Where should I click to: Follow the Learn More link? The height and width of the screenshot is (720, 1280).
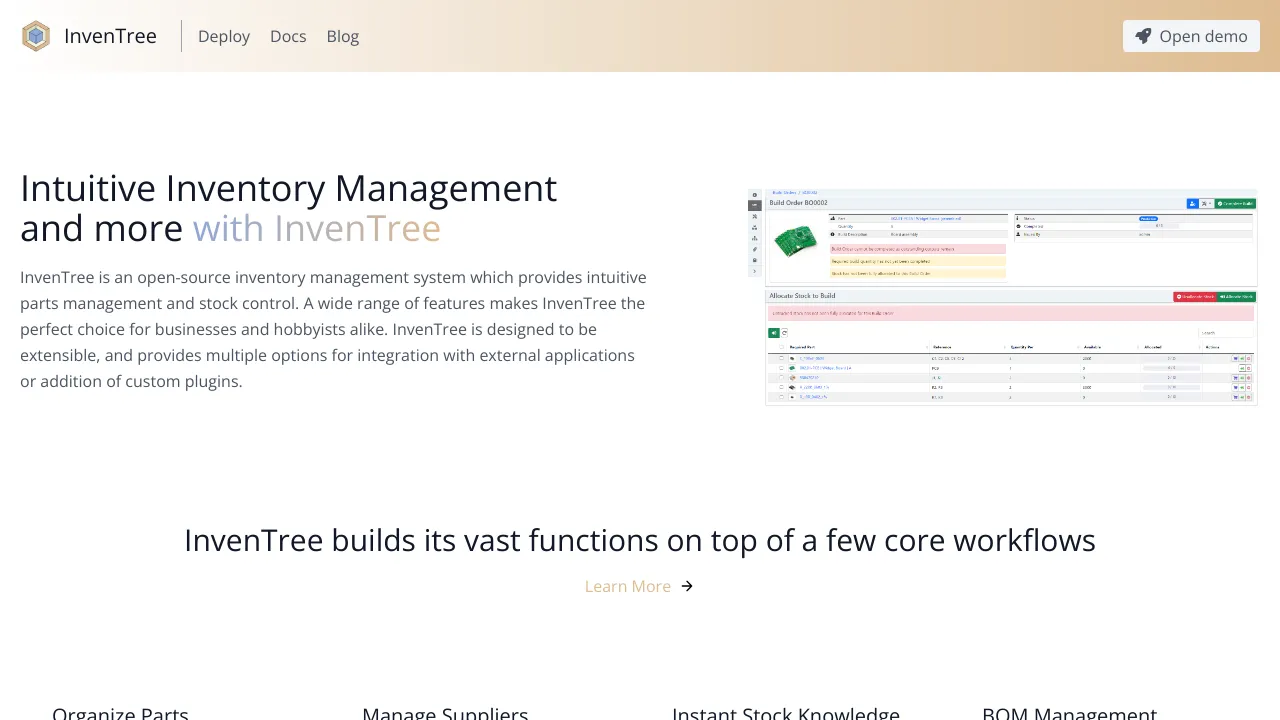[x=628, y=586]
